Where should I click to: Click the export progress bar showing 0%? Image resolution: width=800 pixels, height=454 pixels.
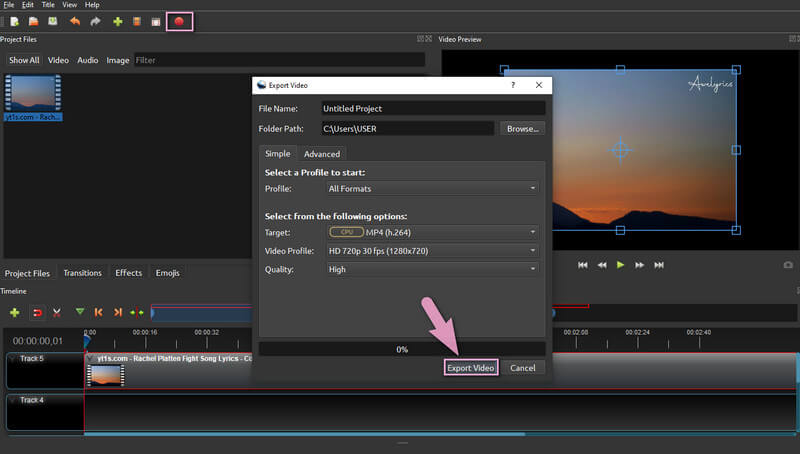402,349
